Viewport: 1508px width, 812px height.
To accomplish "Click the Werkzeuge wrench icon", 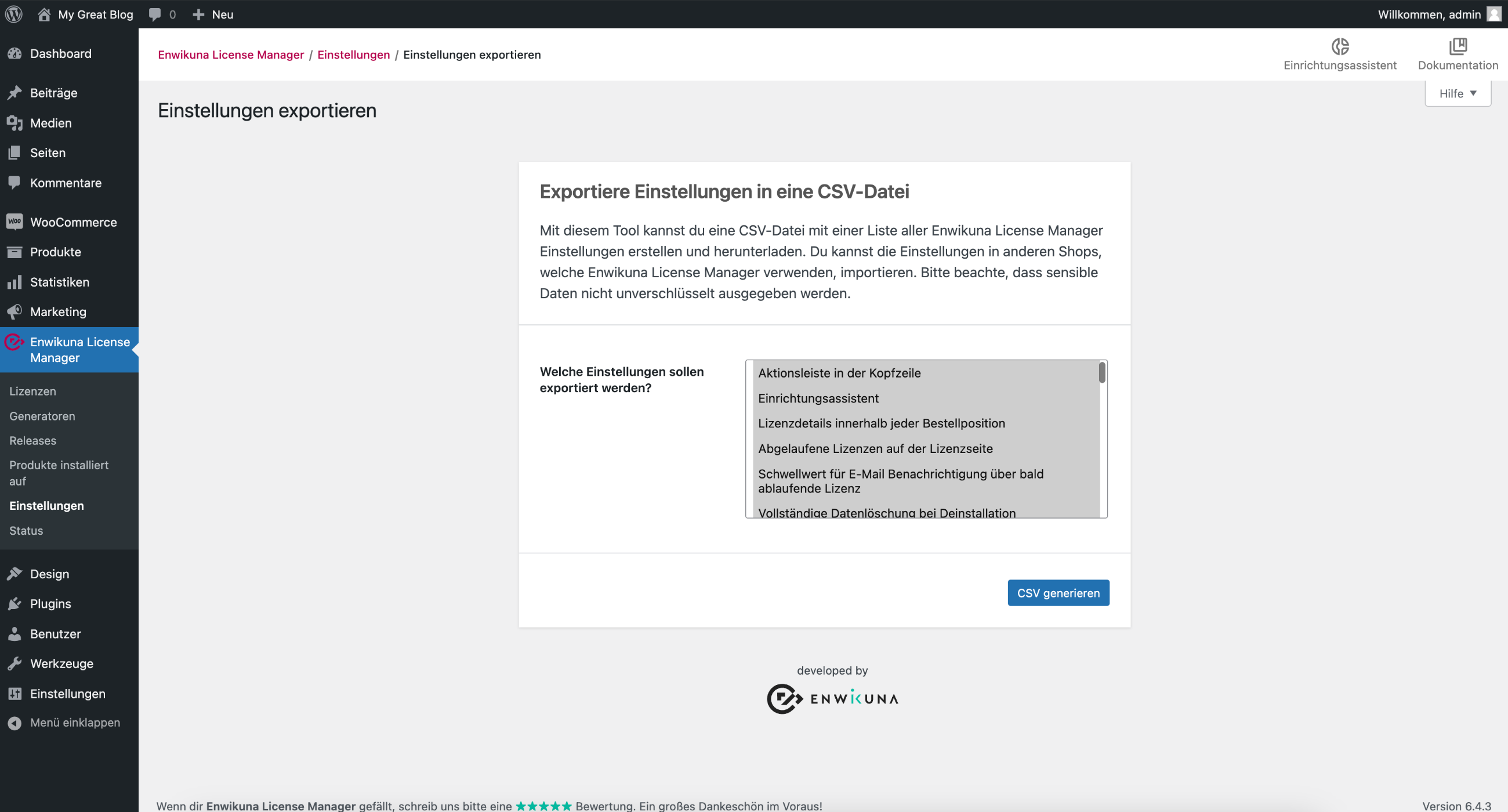I will click(14, 664).
